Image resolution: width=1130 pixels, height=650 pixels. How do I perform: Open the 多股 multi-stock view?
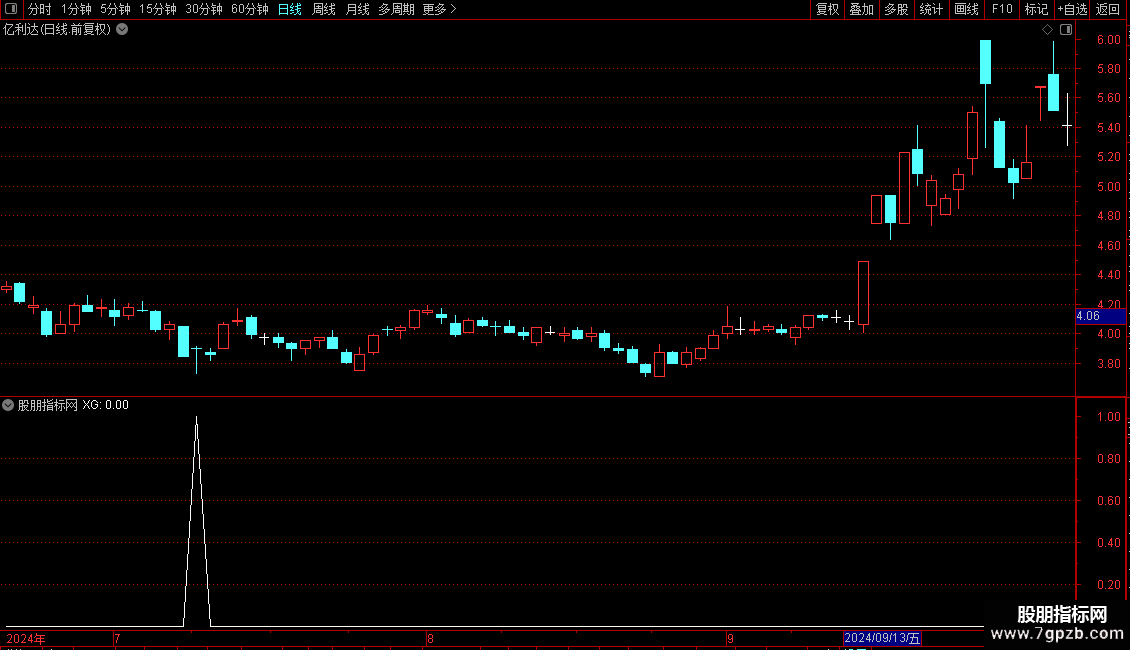896,9
